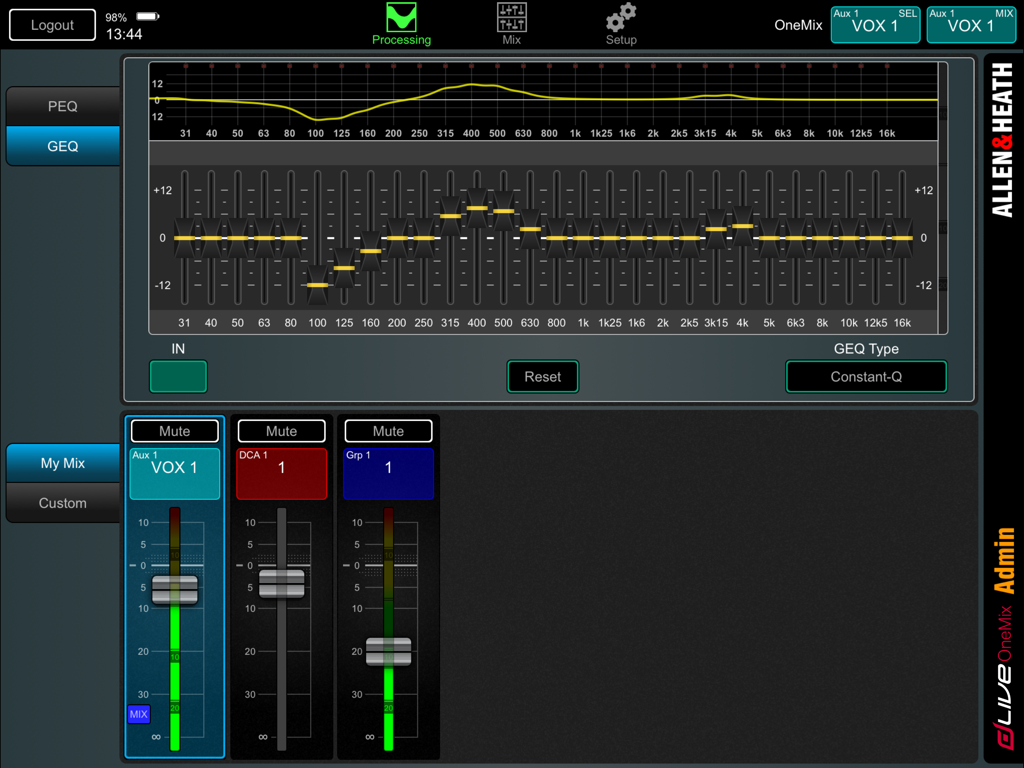Enable the IN switch for the GEQ
This screenshot has height=768, width=1024.
[180, 377]
